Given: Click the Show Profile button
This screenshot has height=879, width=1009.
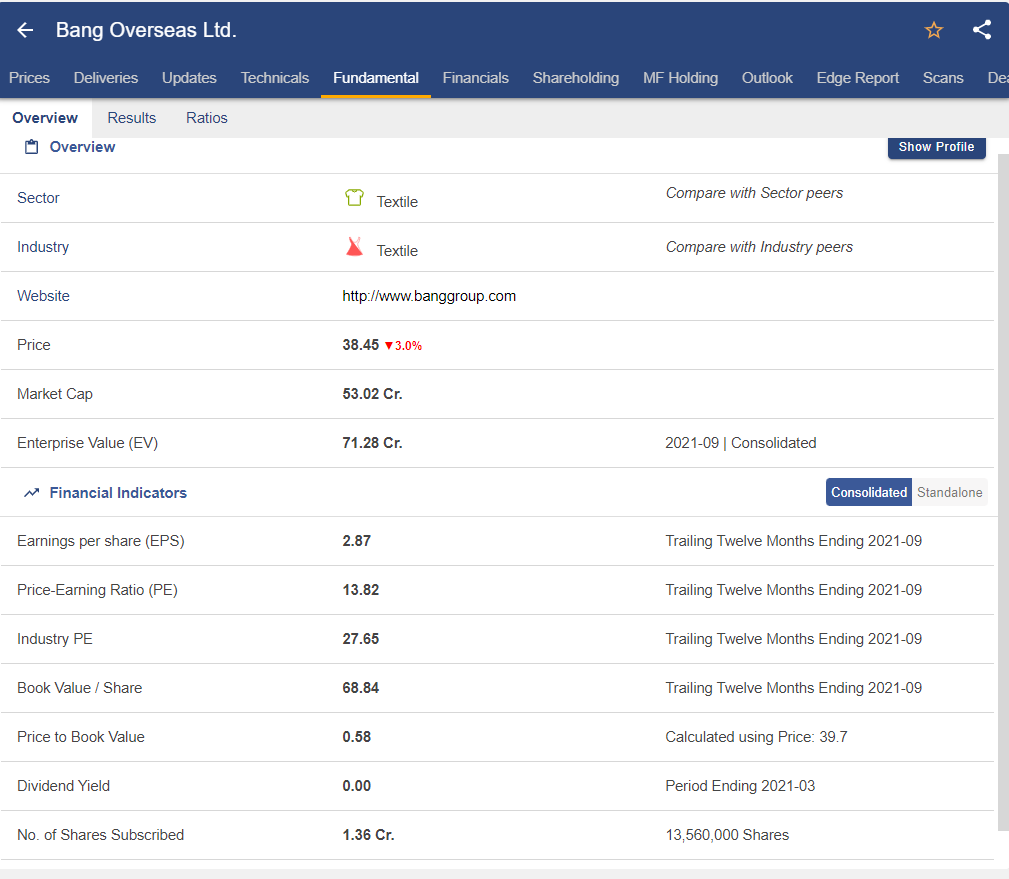Looking at the screenshot, I should pyautogui.click(x=936, y=147).
